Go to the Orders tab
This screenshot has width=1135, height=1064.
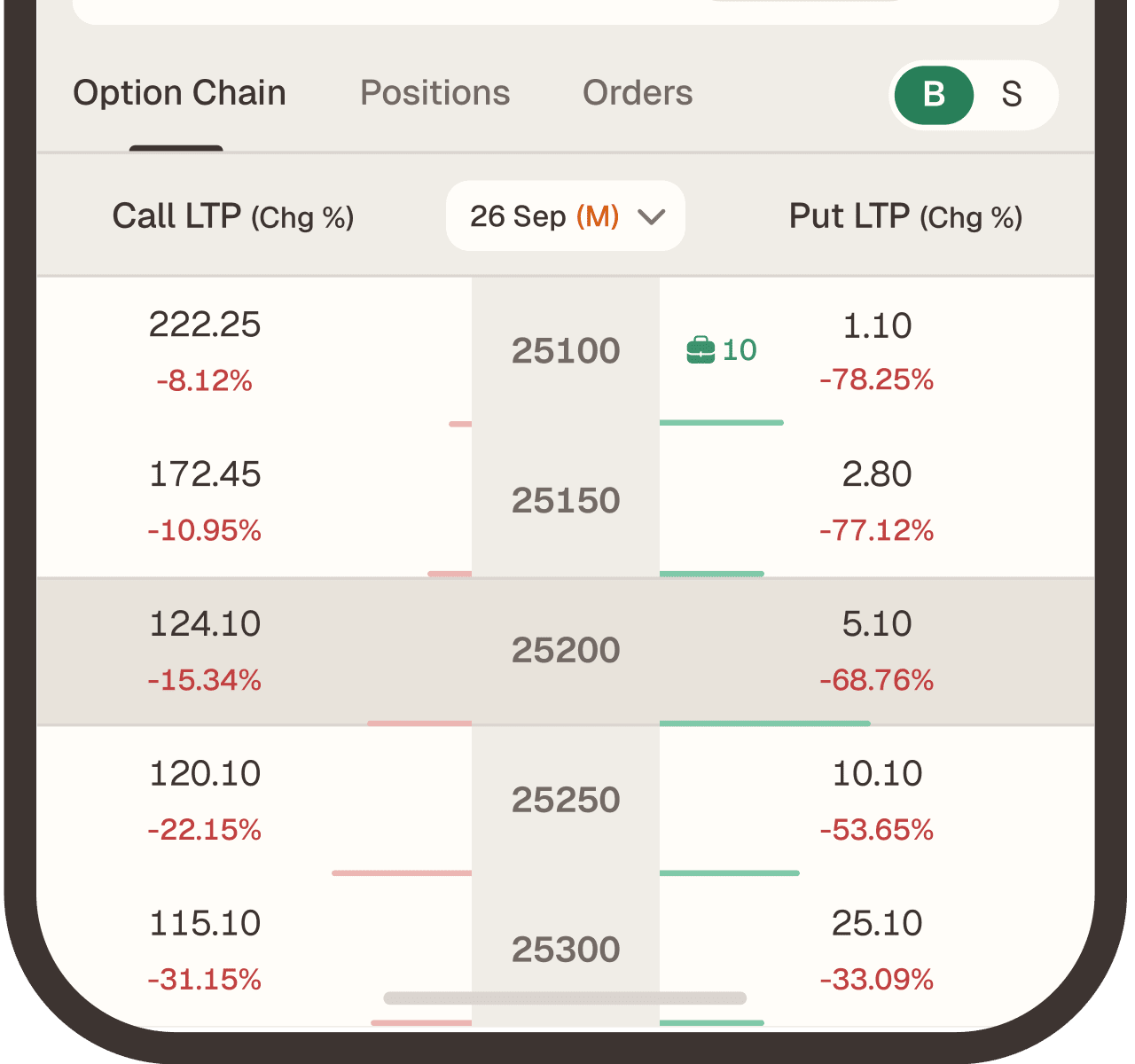click(x=638, y=93)
